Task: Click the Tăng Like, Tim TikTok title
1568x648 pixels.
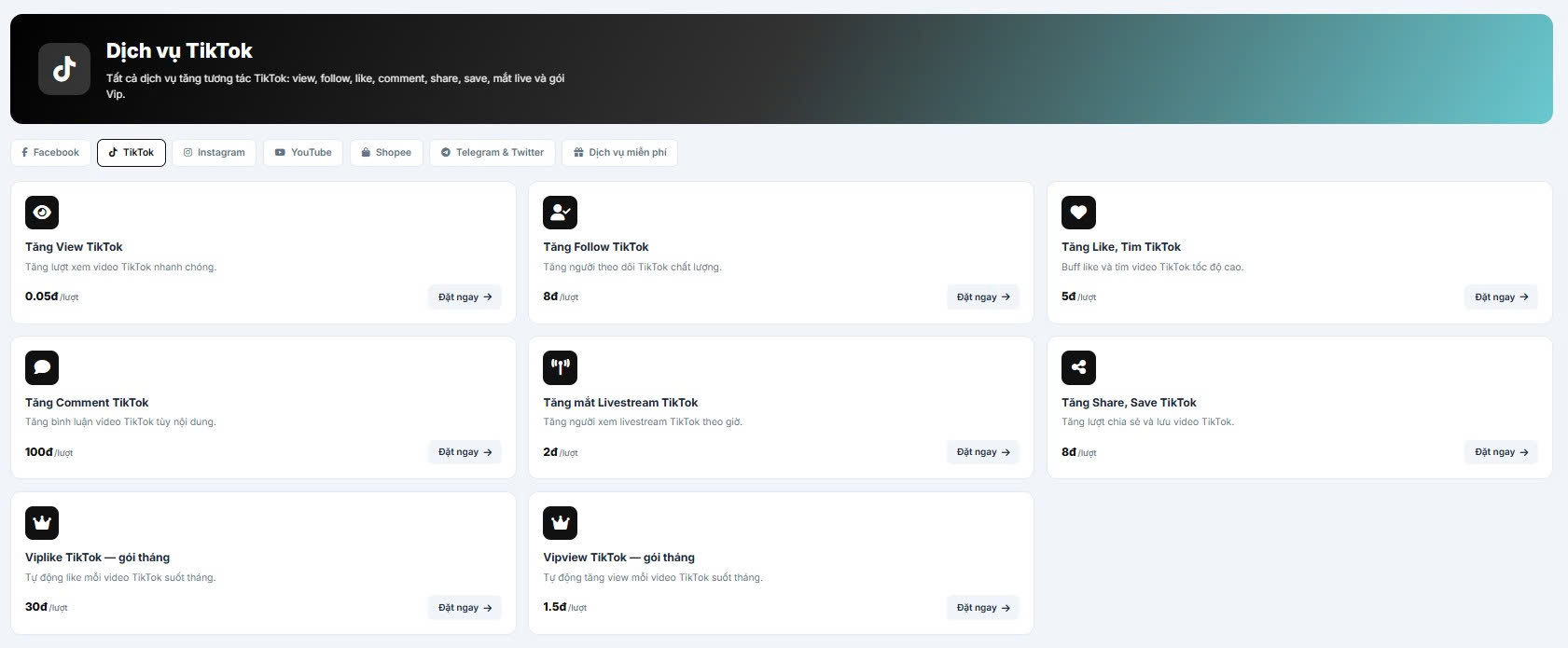Action: (1121, 247)
